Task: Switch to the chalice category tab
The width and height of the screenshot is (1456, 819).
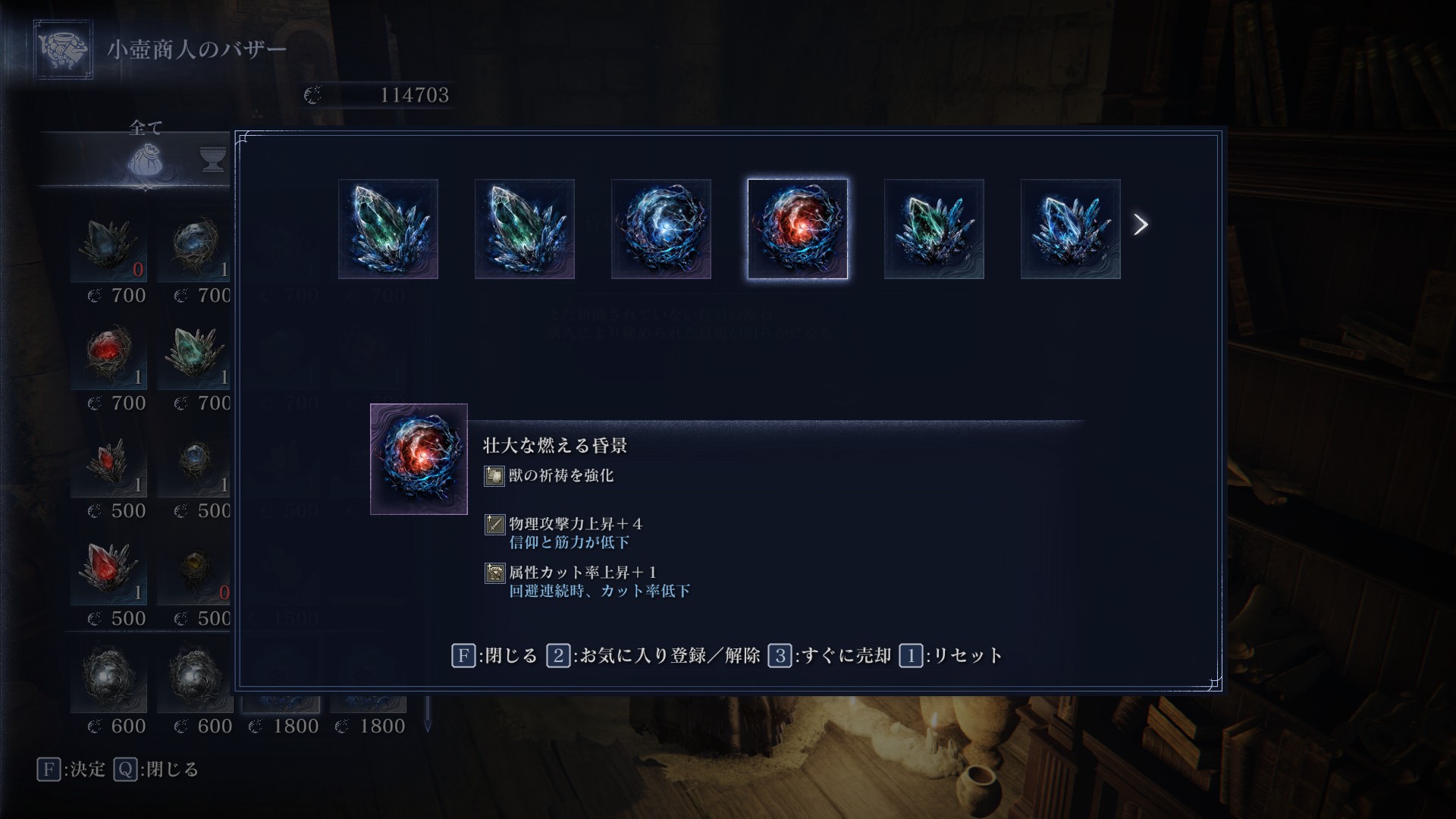Action: point(213,159)
